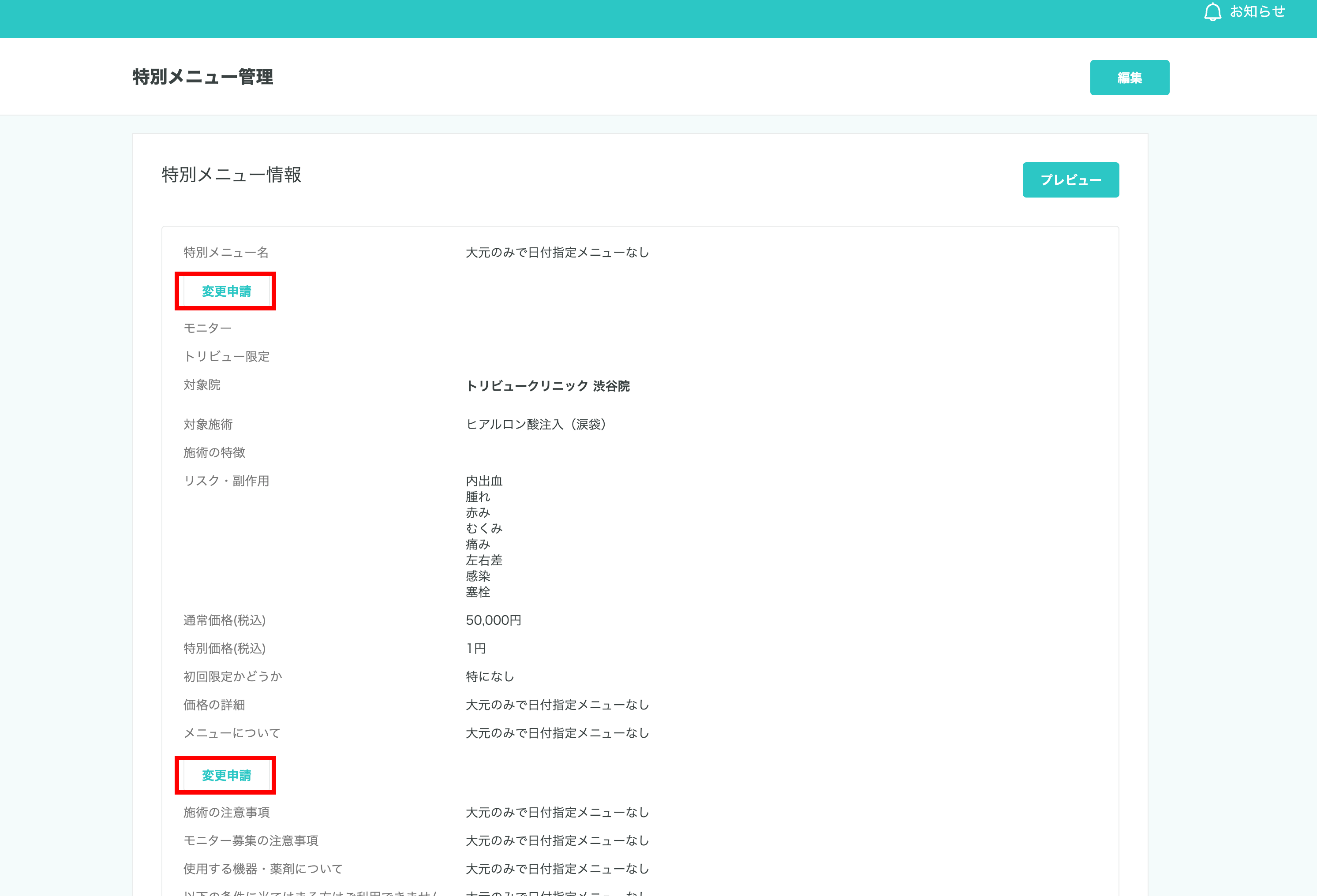The height and width of the screenshot is (896, 1317).
Task: Click the 施術の注意事項 label
Action: [x=226, y=813]
